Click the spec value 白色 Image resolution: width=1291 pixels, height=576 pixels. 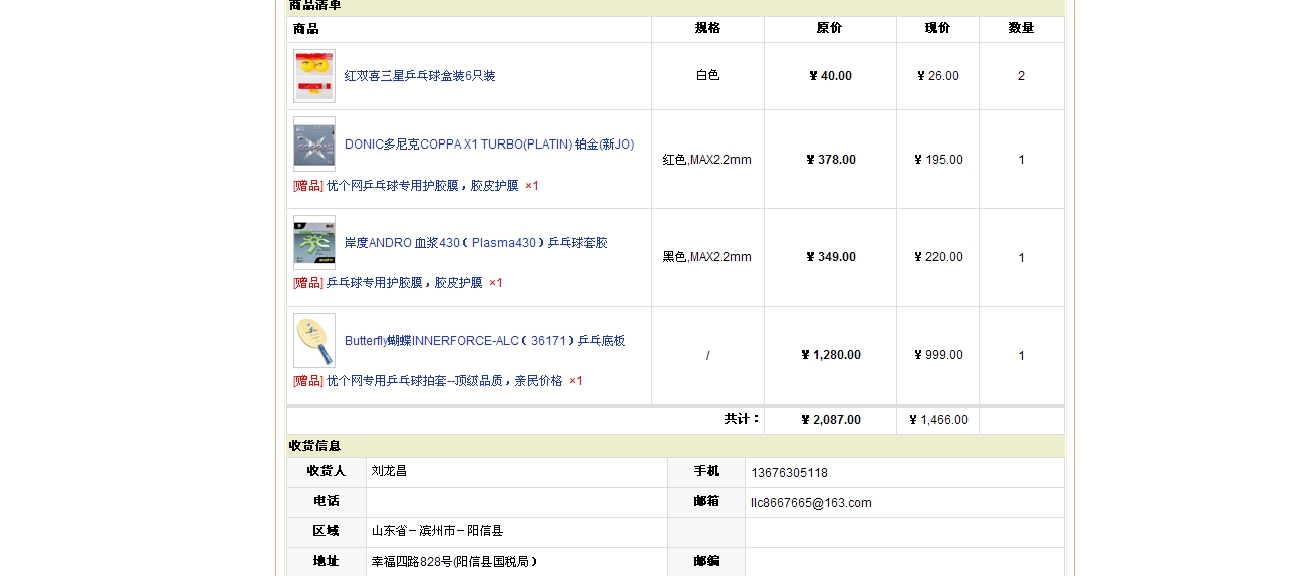[708, 75]
